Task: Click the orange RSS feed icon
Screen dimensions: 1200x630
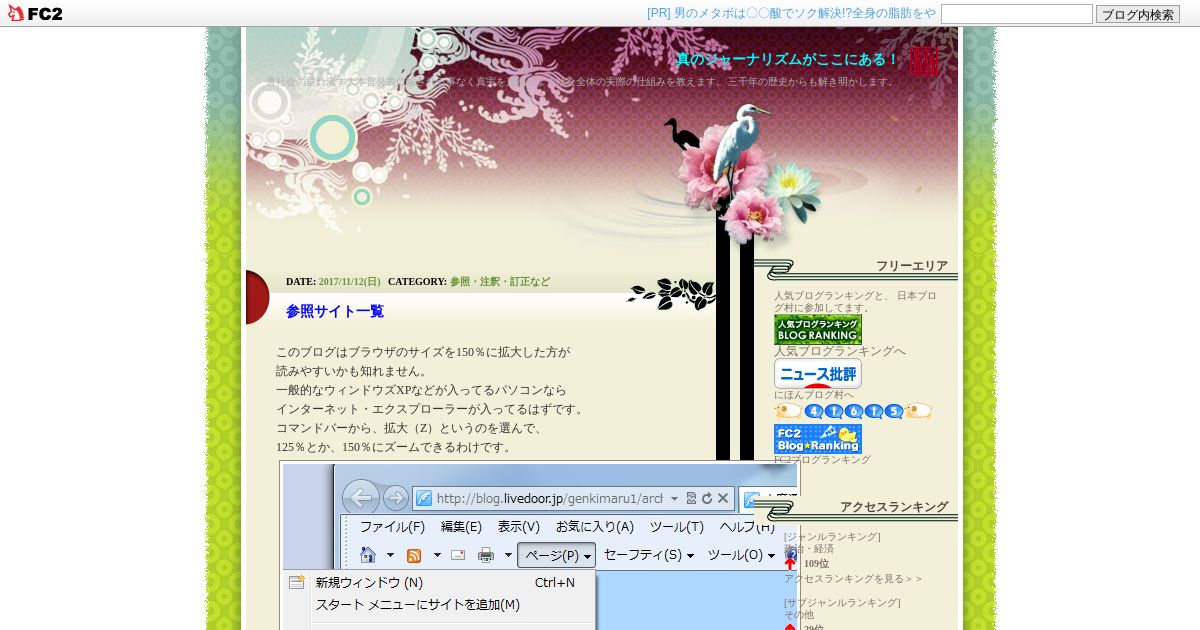Action: (x=413, y=555)
